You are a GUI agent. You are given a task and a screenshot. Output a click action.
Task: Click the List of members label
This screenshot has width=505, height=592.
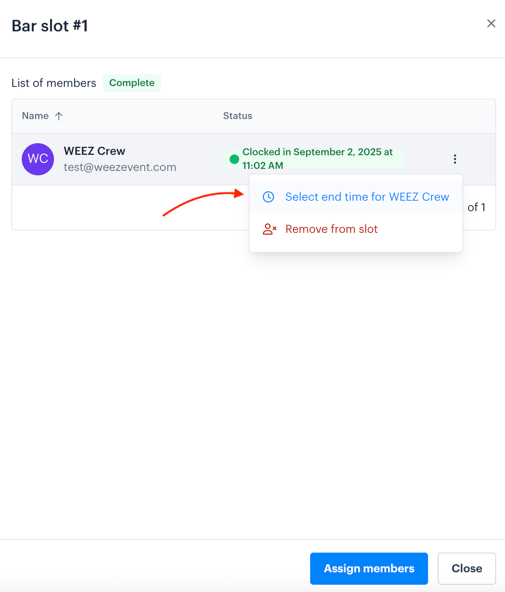(x=54, y=83)
